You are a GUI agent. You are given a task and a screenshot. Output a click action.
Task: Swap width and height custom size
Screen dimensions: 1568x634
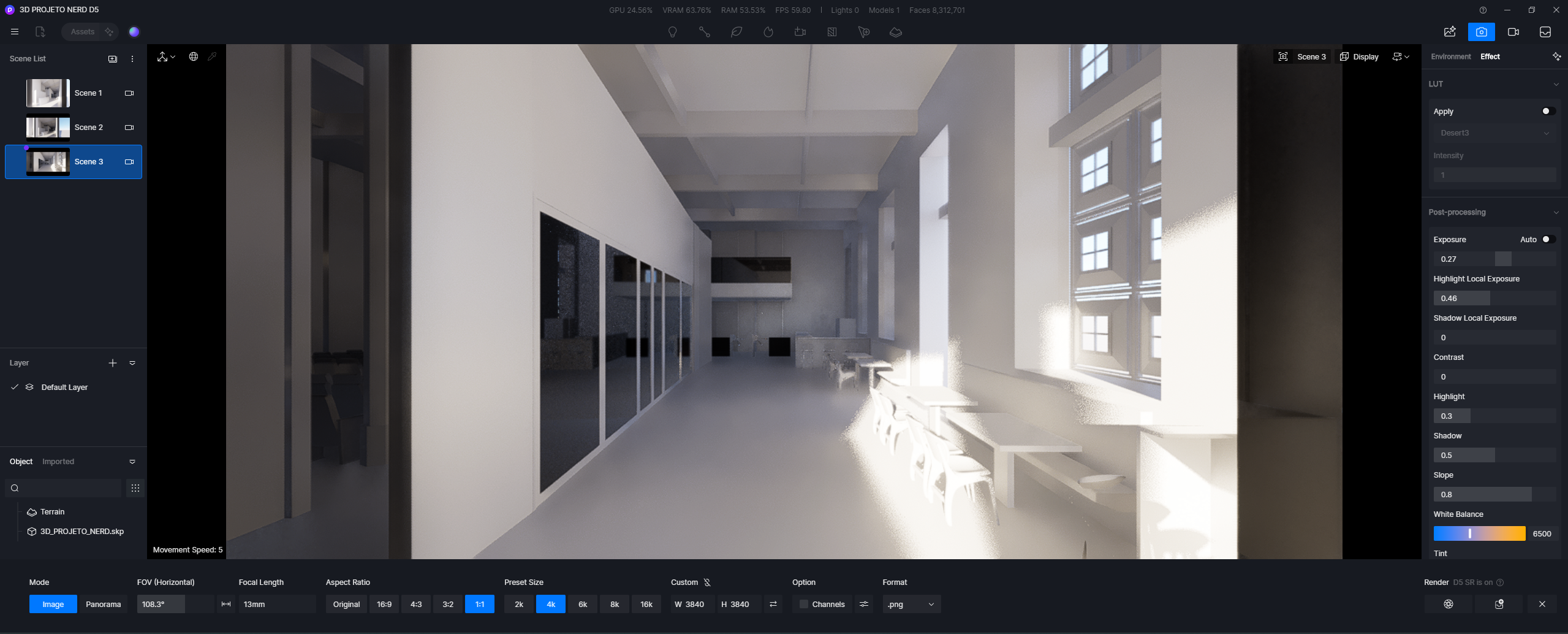point(773,604)
